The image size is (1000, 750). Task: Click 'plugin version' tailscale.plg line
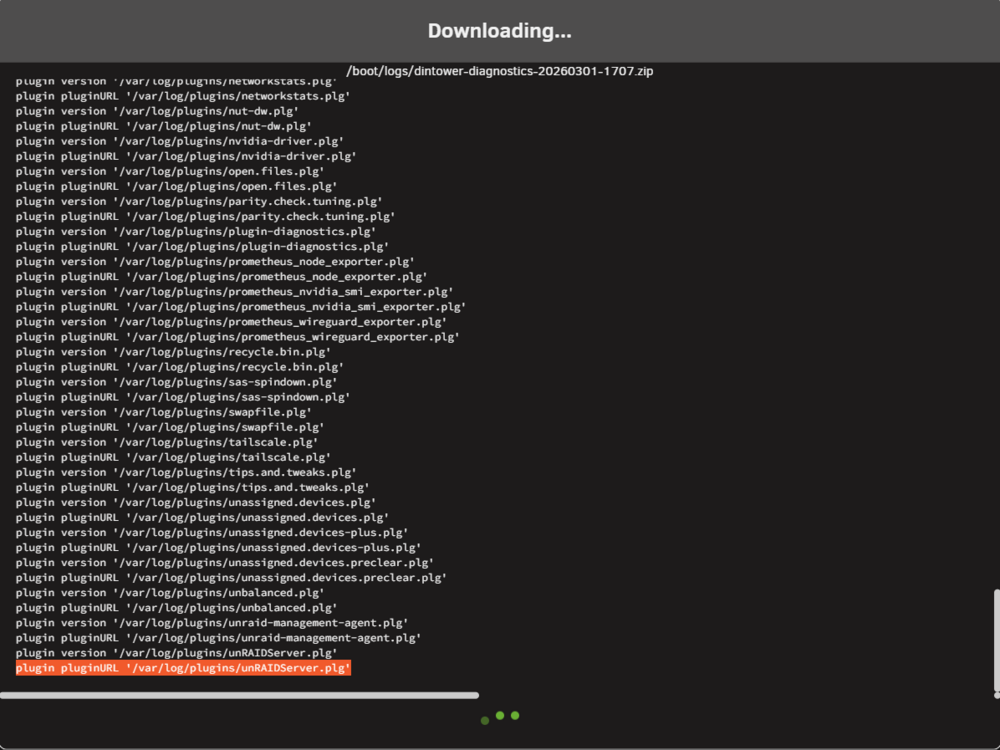click(x=167, y=442)
